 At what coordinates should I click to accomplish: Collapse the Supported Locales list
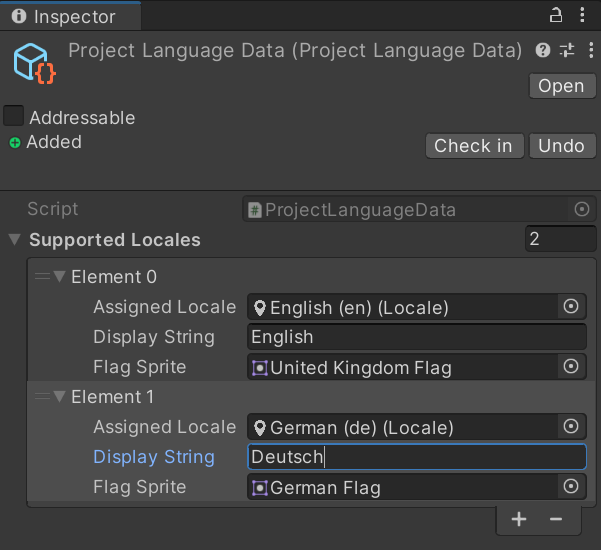15,240
